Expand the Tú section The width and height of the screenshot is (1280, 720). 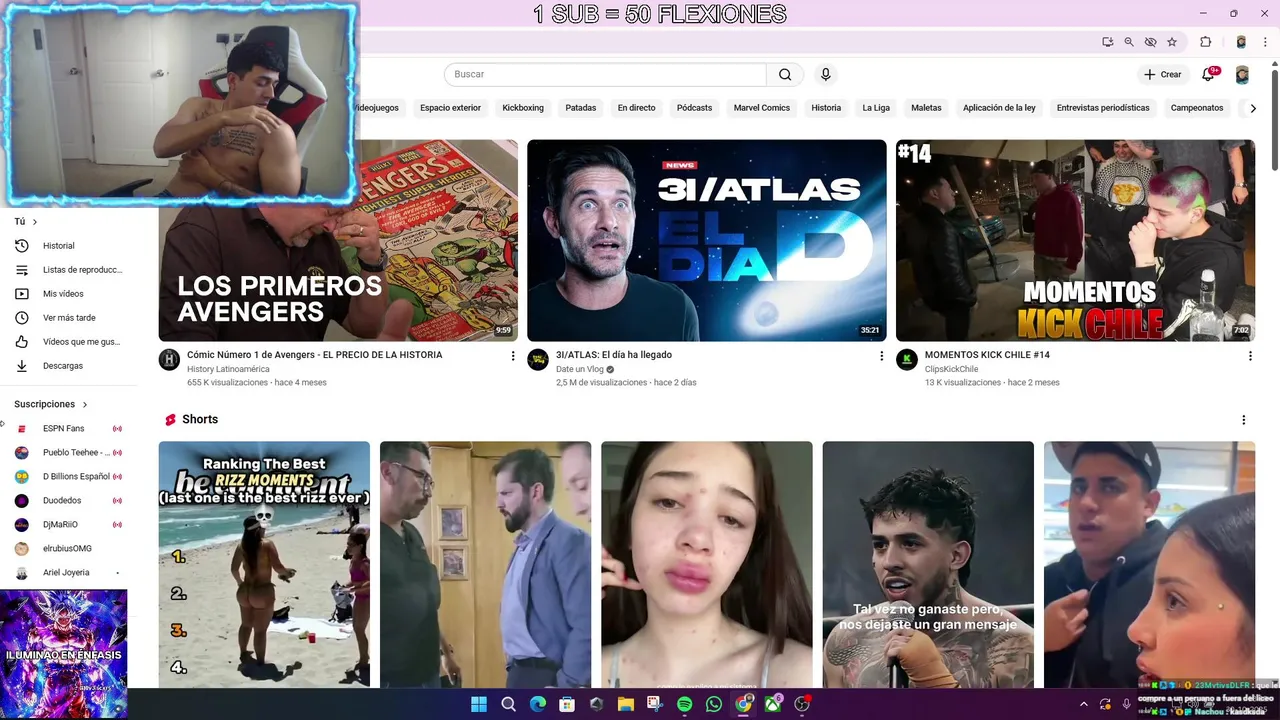[26, 222]
